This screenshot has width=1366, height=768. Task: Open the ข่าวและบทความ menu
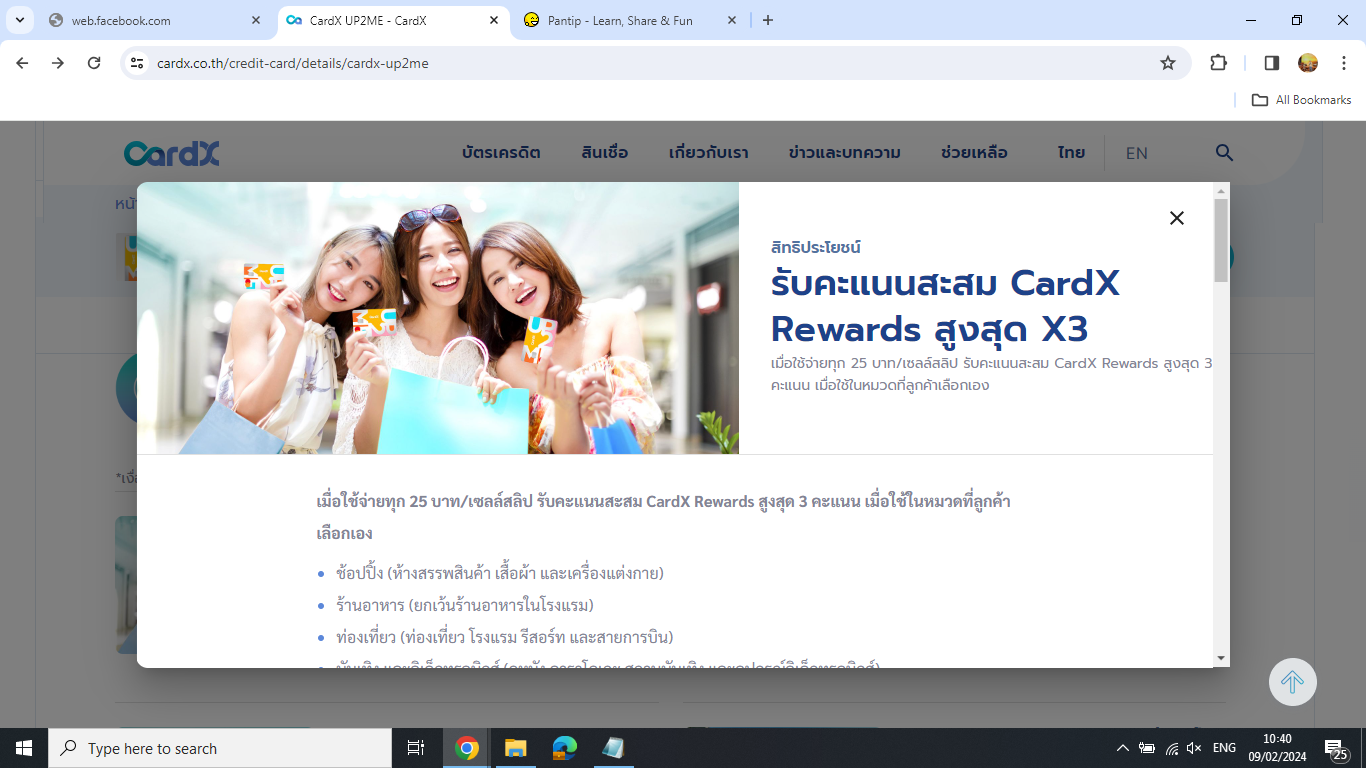click(844, 153)
